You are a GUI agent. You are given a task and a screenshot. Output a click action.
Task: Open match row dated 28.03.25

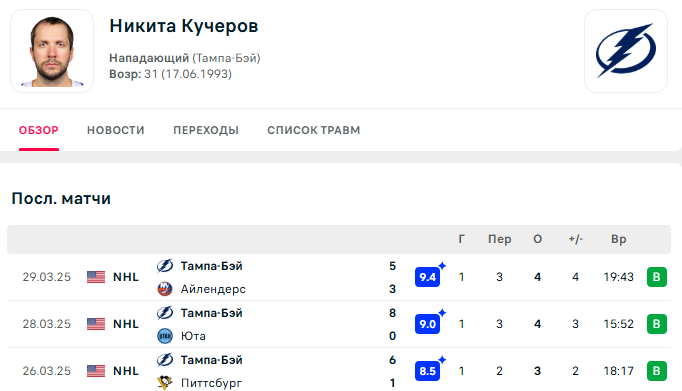pos(339,324)
